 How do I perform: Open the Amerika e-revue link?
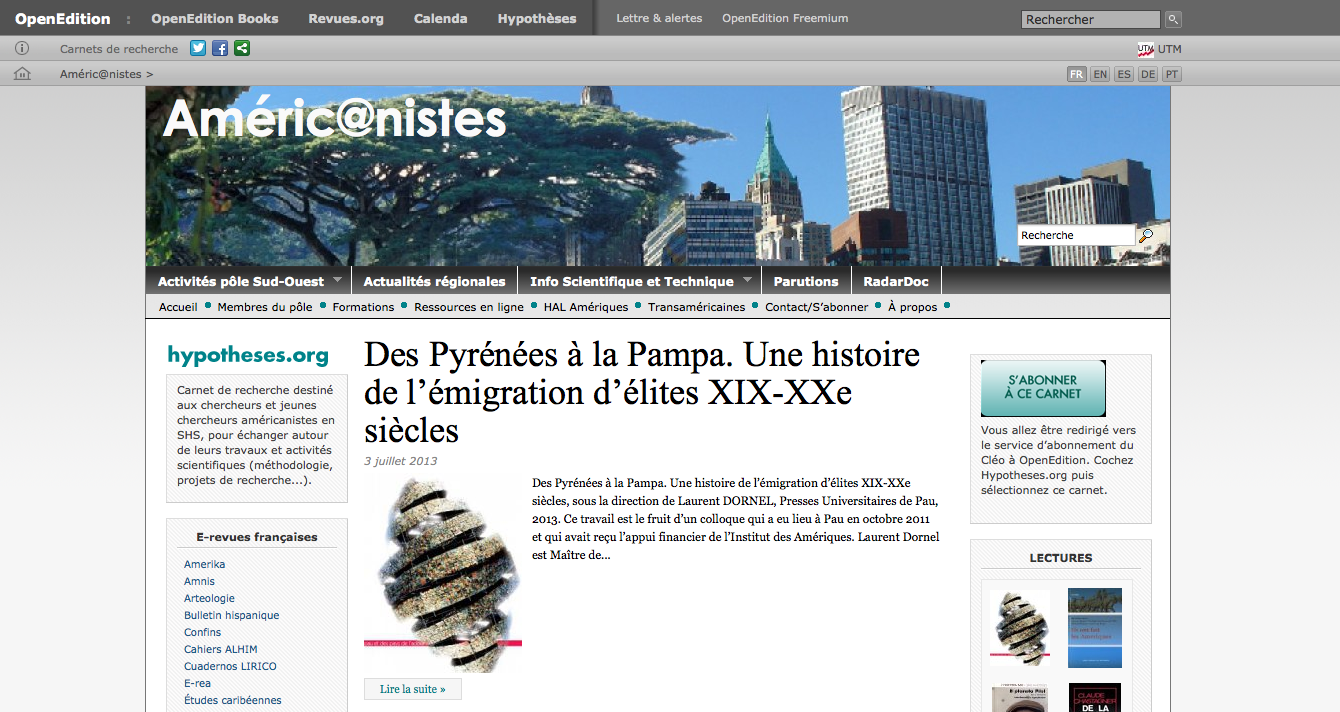205,564
